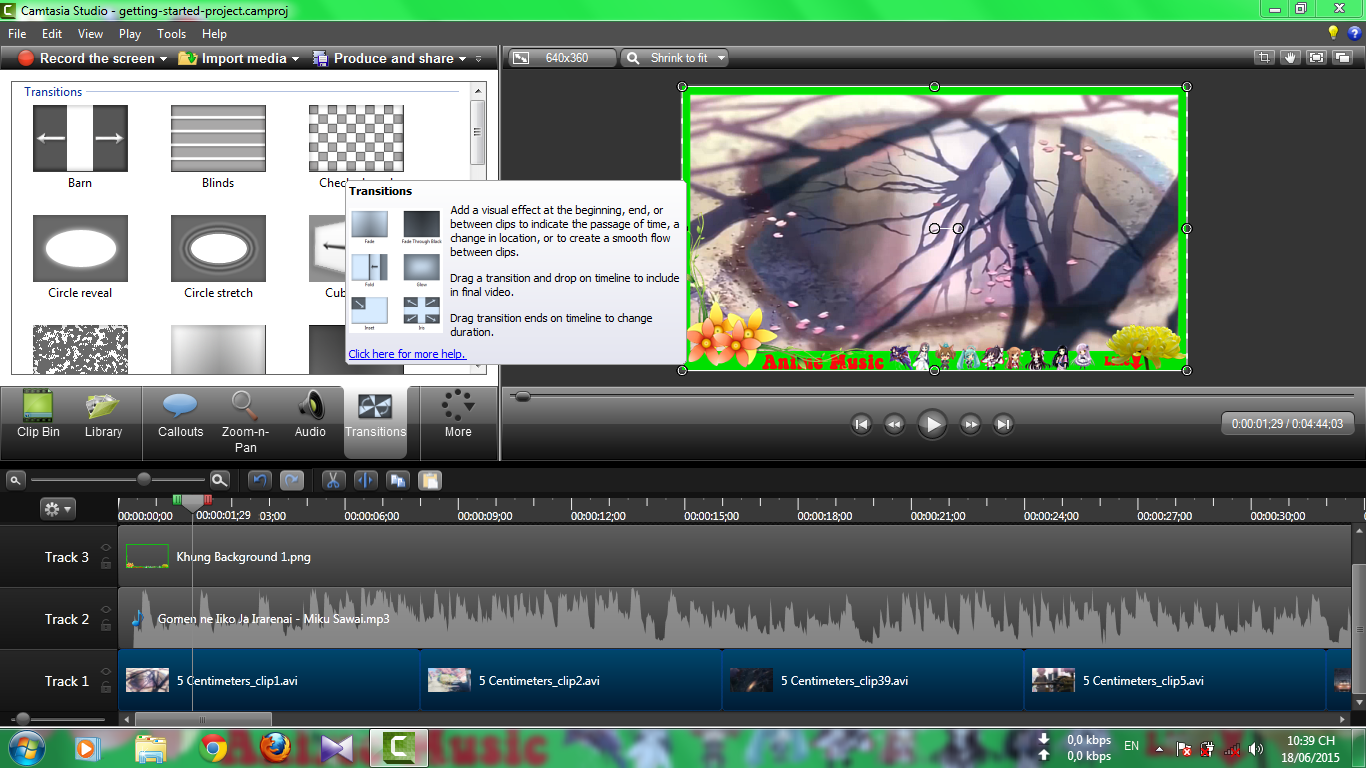Click the timeline zoom in magnifier
1366x768 pixels.
coord(219,480)
